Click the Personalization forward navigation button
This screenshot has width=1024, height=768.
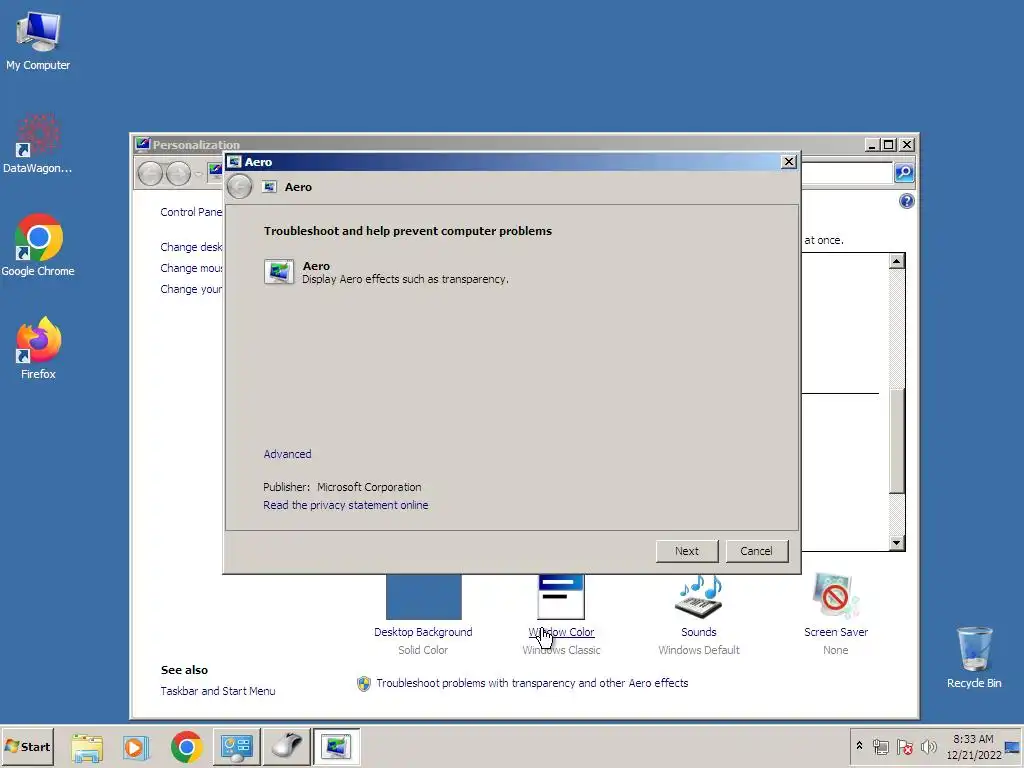click(178, 174)
